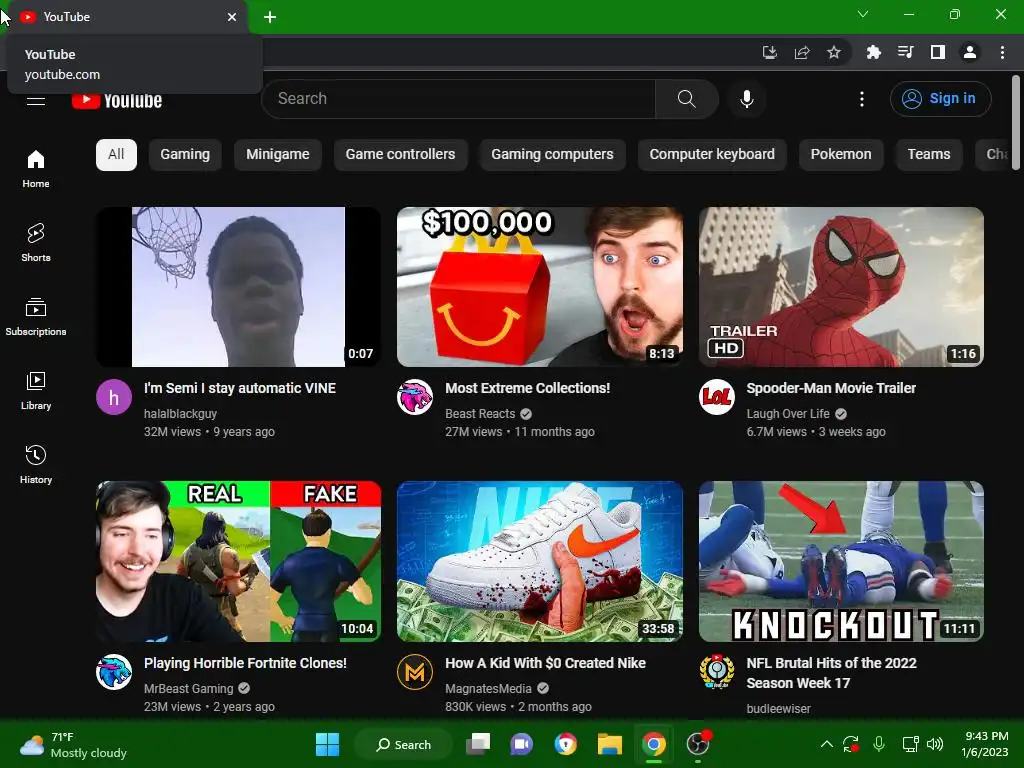
Task: Click title 'Spooder-Man Movie Trailer'
Action: (x=831, y=388)
